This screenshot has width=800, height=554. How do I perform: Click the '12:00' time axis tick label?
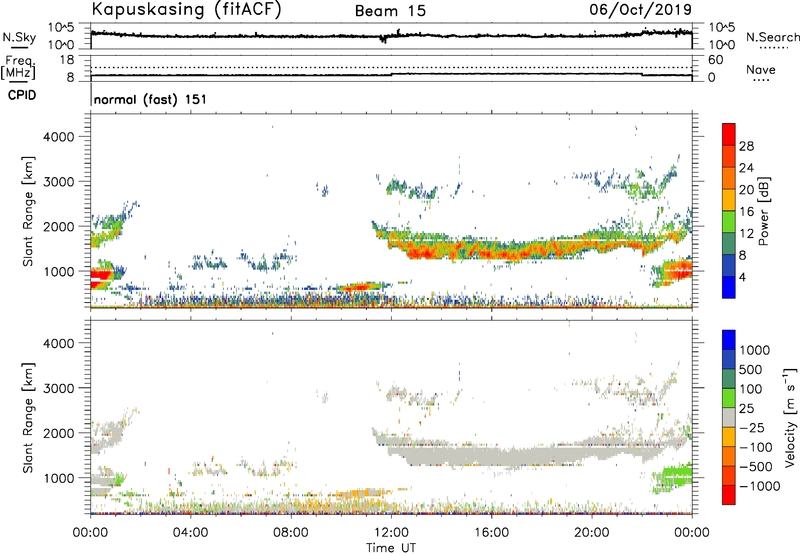click(x=391, y=533)
